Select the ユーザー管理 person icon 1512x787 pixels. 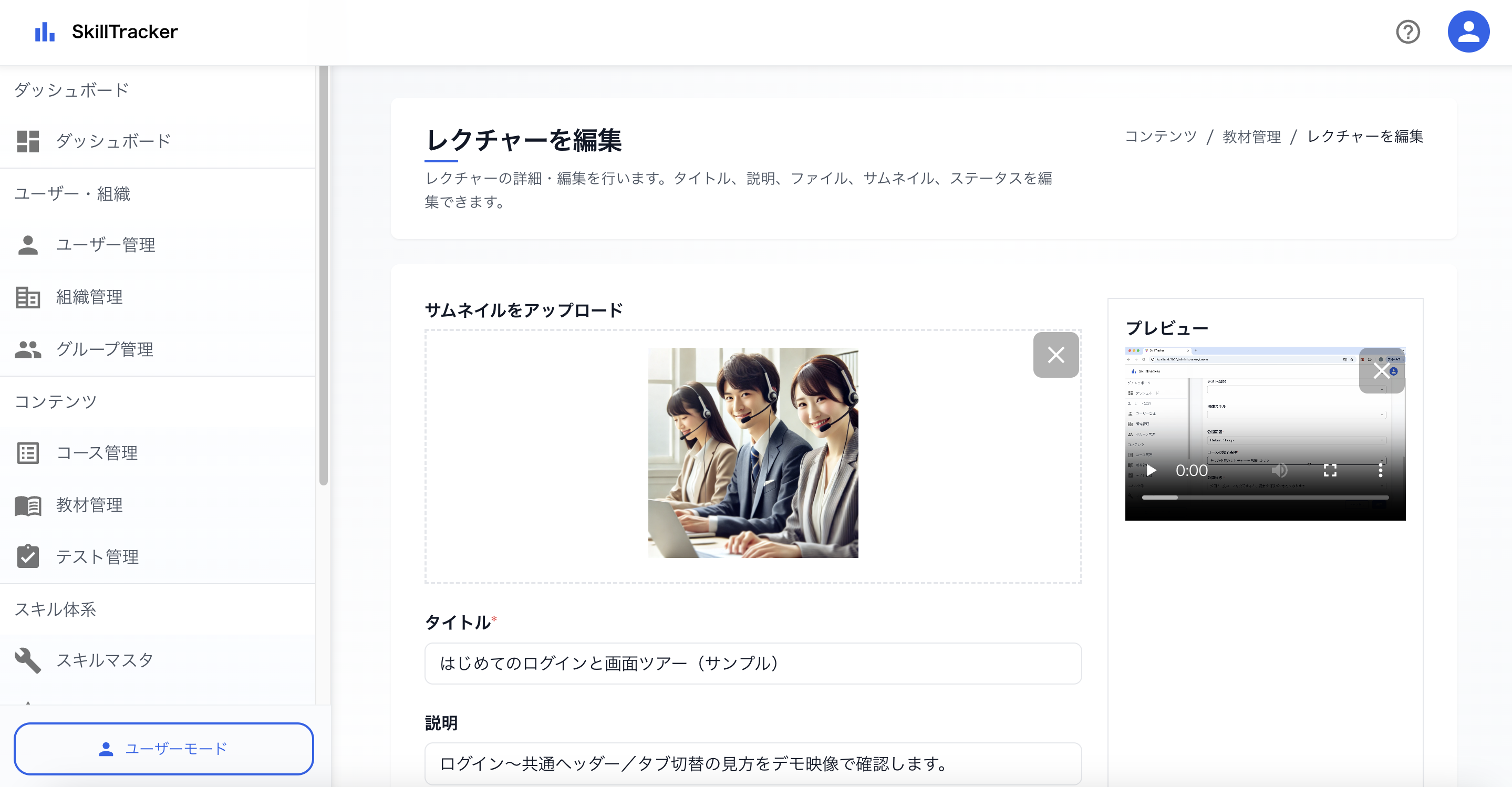point(28,245)
